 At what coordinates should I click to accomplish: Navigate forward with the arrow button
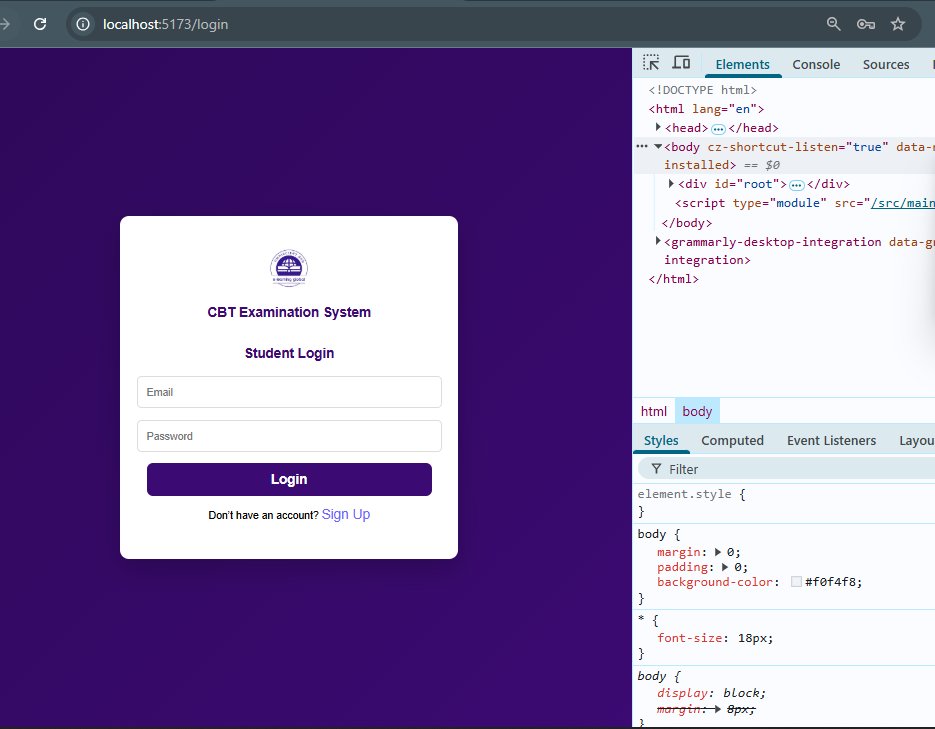pos(5,24)
